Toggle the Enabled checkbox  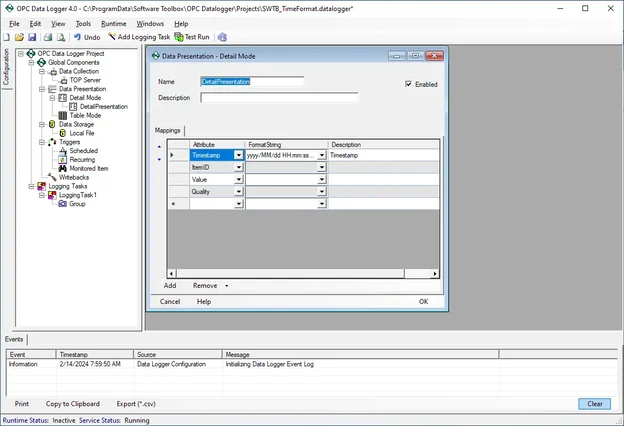[408, 84]
